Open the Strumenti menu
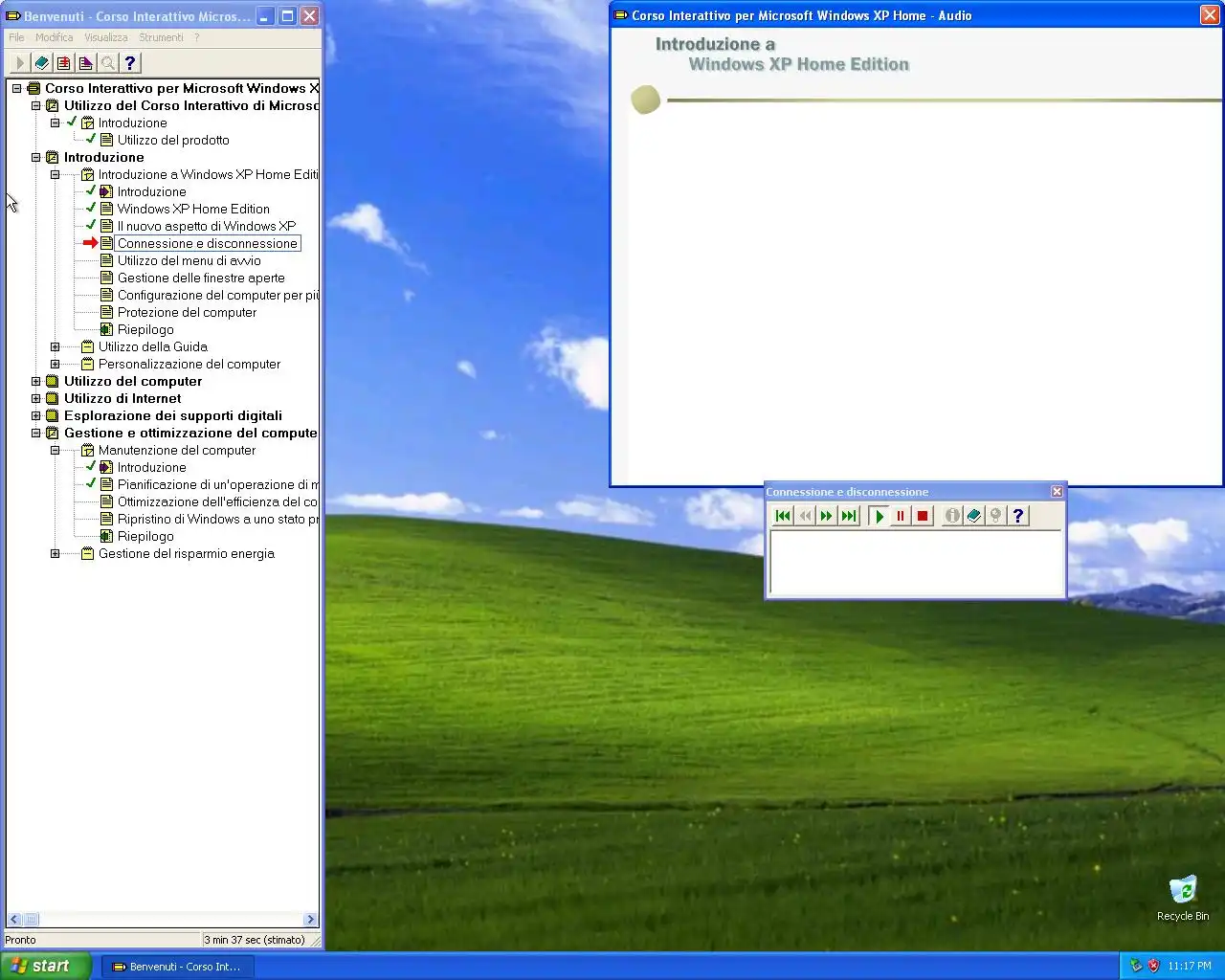Screen dimensions: 1225x980 click(161, 37)
